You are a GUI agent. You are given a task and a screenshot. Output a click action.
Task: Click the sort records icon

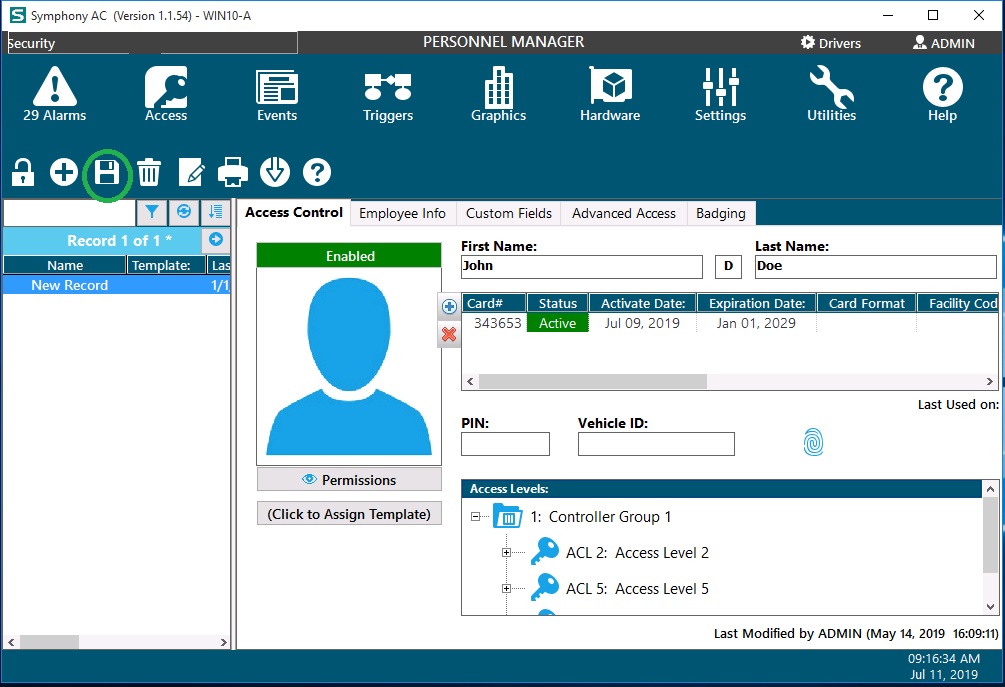[216, 212]
